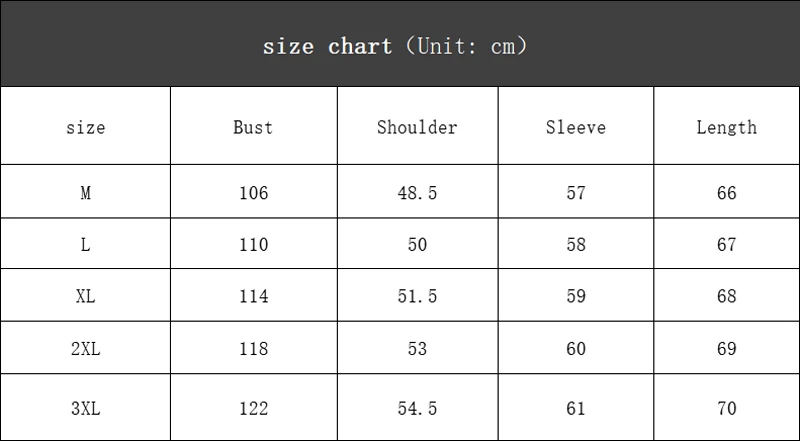
Task: Select the 2XL size row label
Action: click(85, 348)
